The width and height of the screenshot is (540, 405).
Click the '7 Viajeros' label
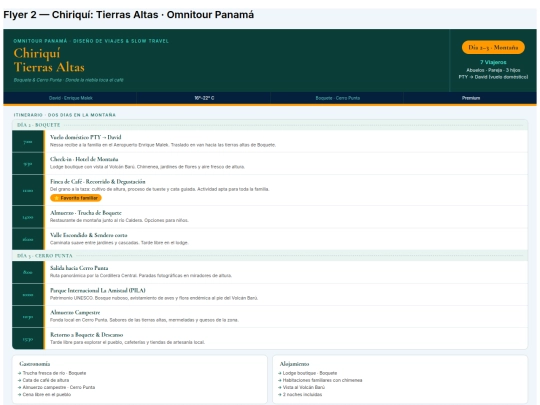coord(493,62)
